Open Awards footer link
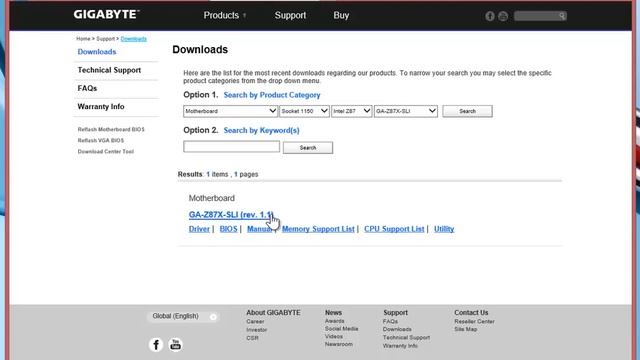Screen dimensions: 640x360 (334, 321)
